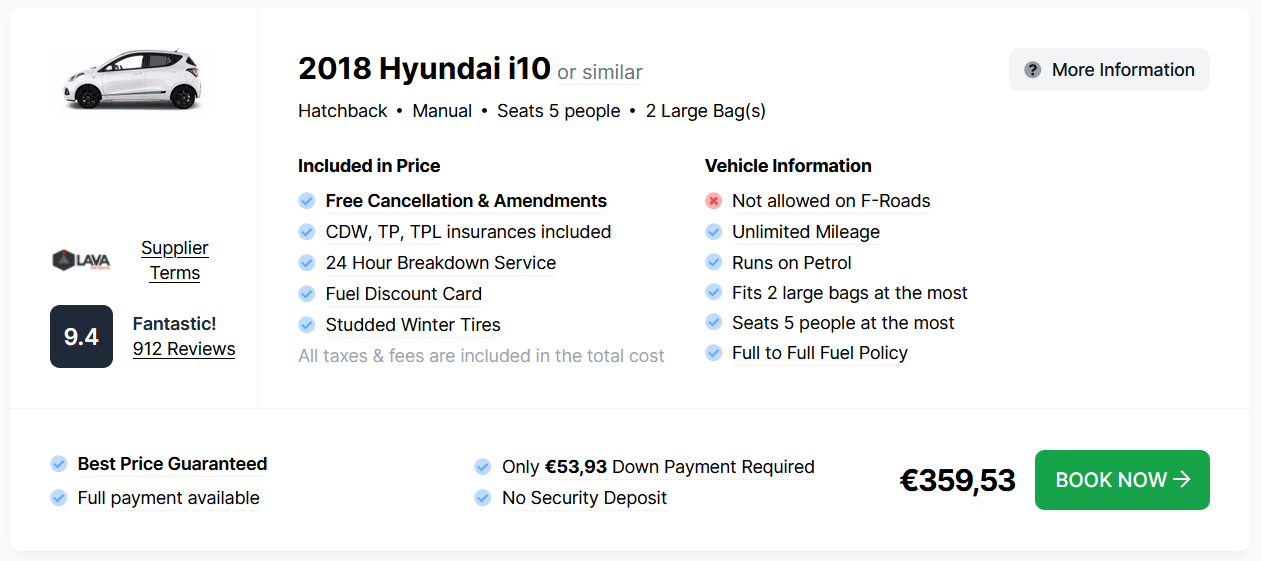Click the checkmark icon beside Studded Winter Tires

point(307,325)
